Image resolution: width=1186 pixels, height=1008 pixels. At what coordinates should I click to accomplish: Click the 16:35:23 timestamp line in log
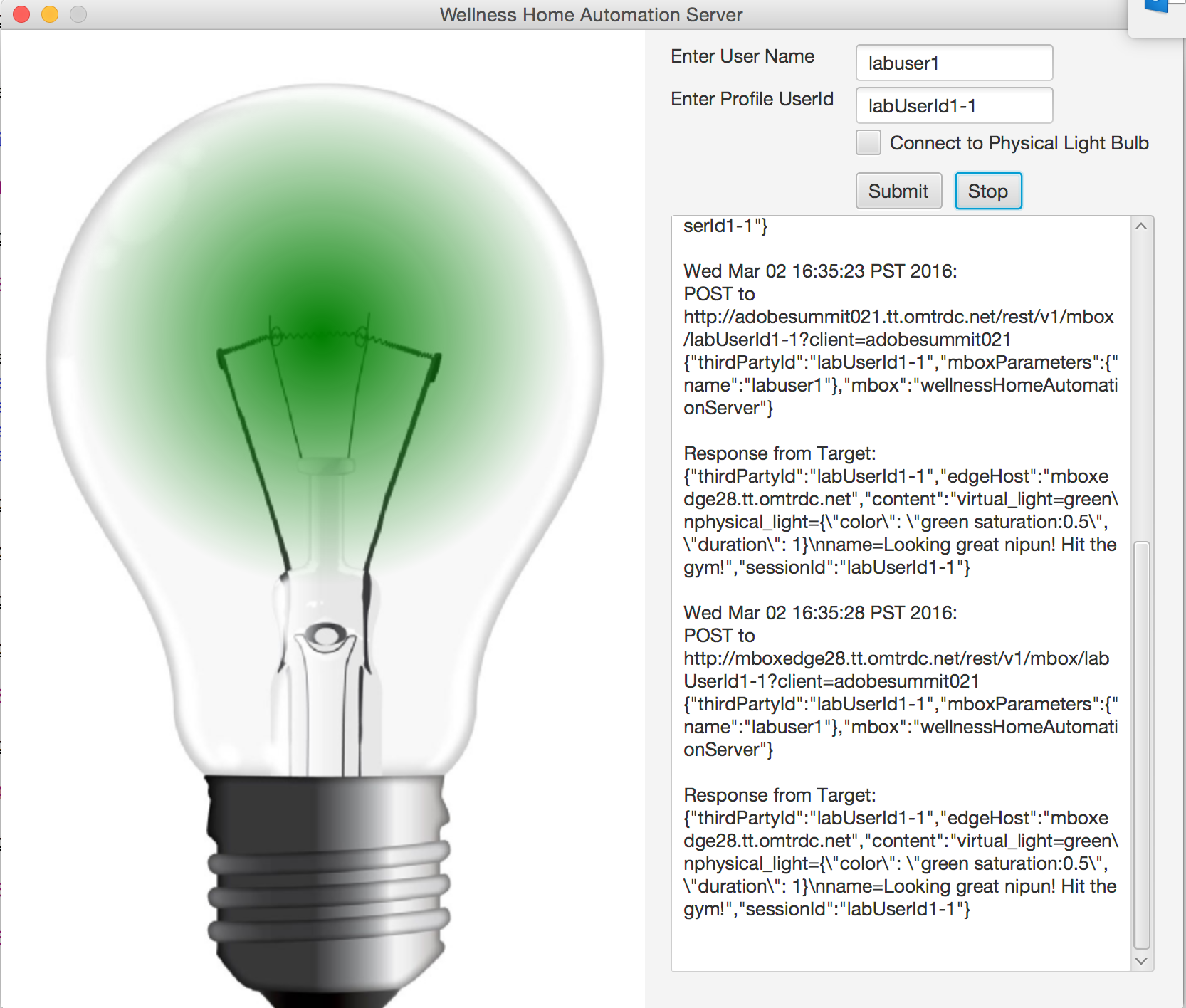[x=820, y=271]
